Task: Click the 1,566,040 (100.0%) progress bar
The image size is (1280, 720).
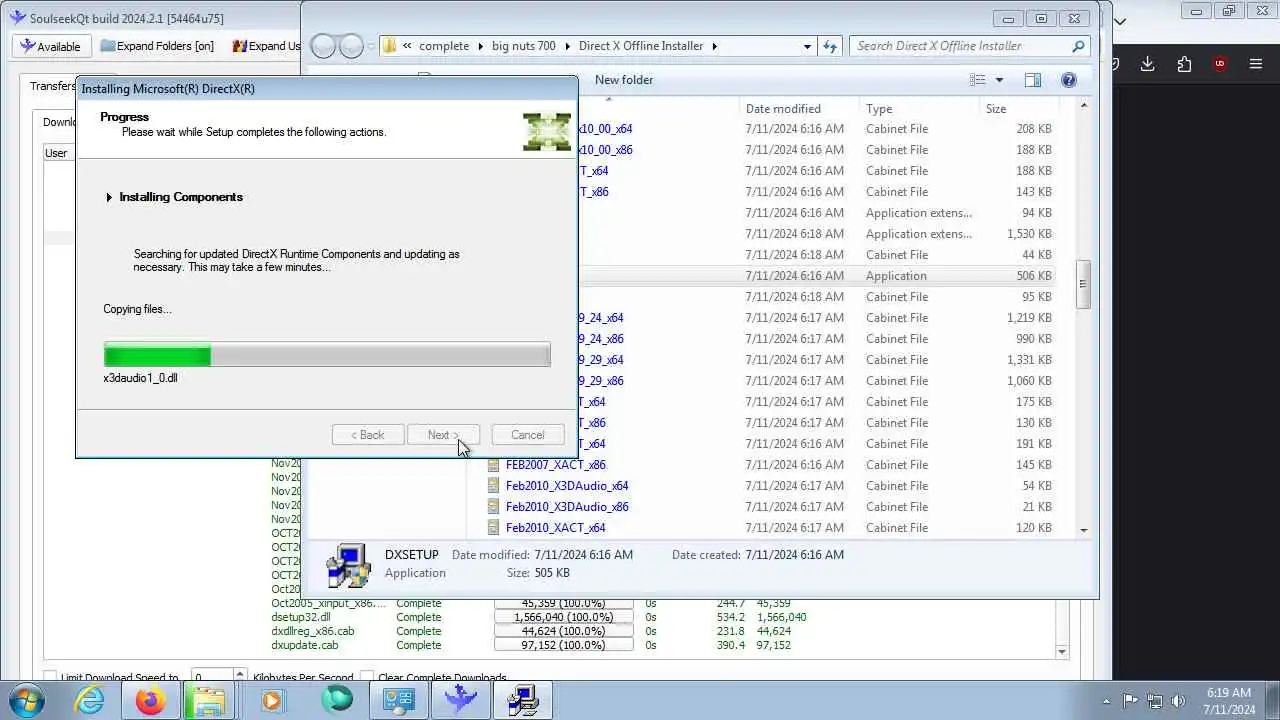Action: pos(564,618)
